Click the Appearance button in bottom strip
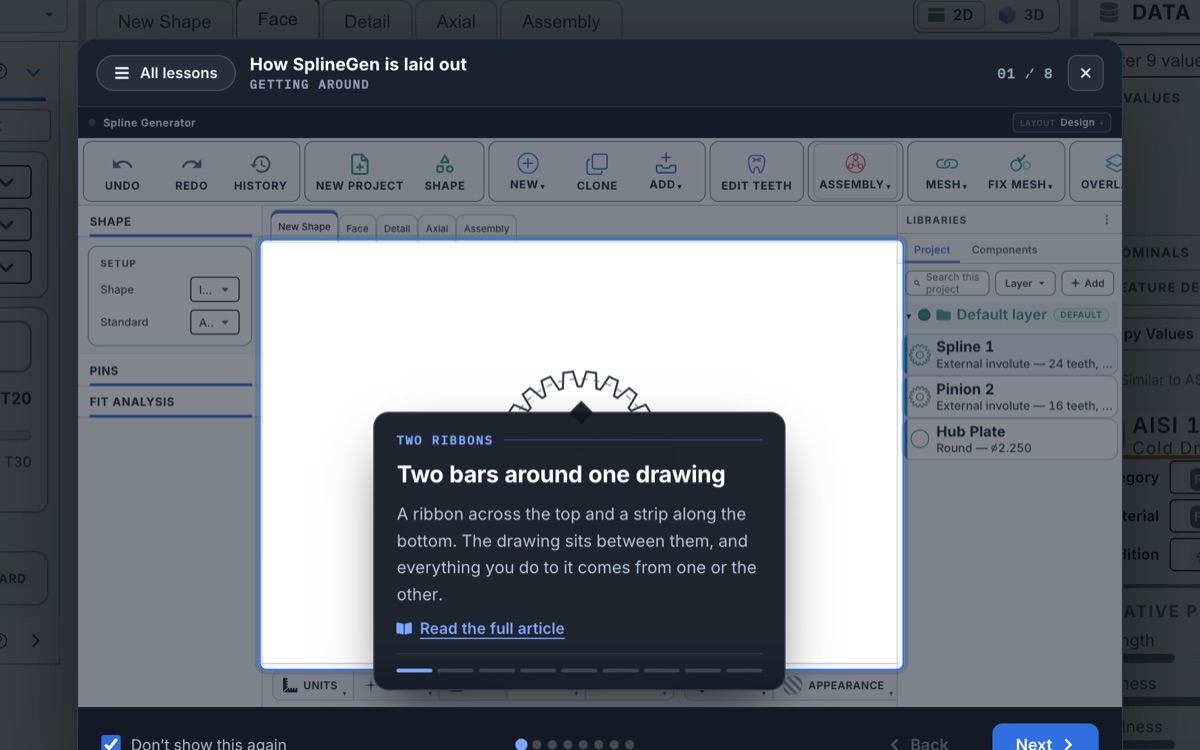This screenshot has height=750, width=1200. 836,685
